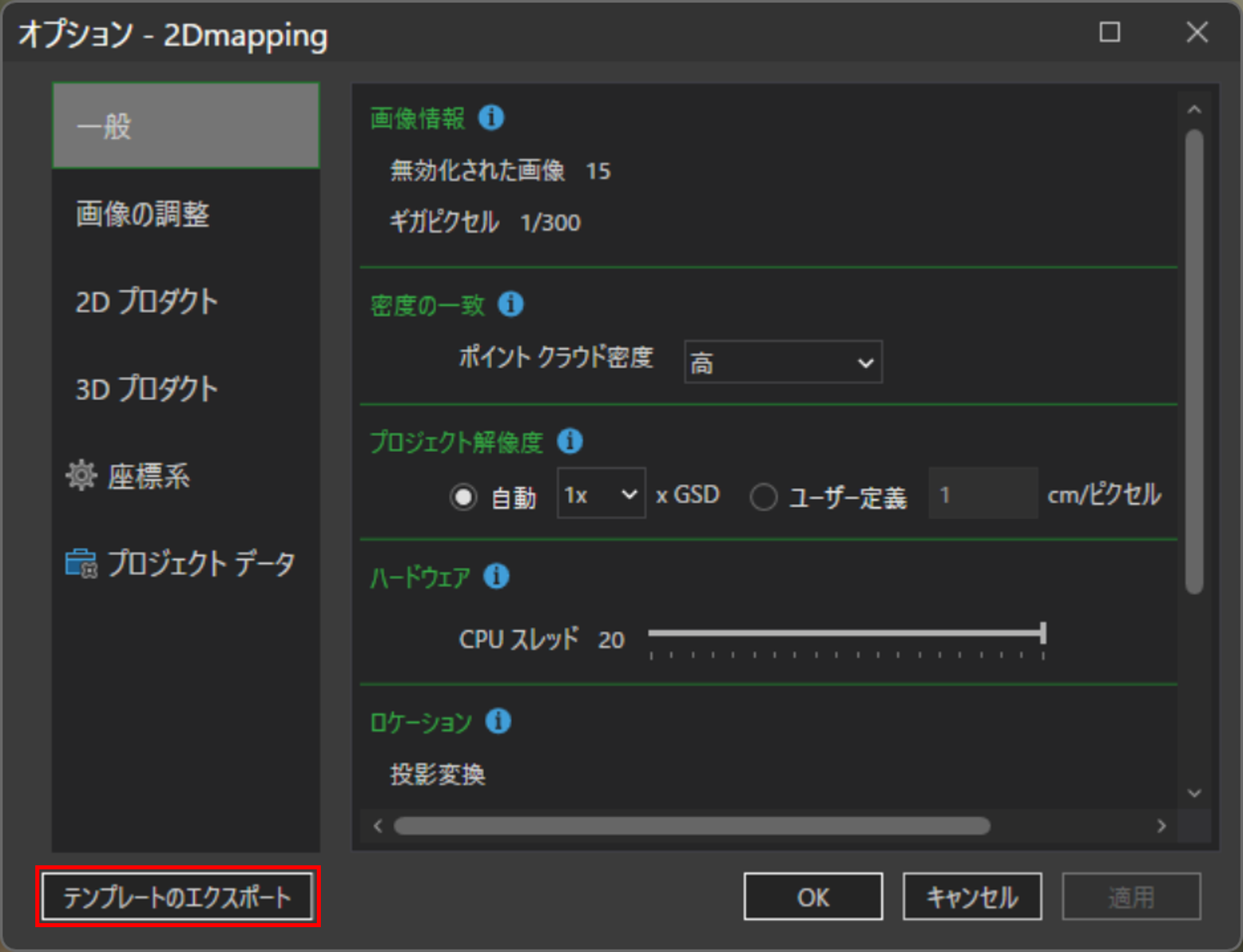Screen dimensions: 1243x952
Task: Click scroll-down arrow of vertical scrollbar
Action: pos(1194,793)
